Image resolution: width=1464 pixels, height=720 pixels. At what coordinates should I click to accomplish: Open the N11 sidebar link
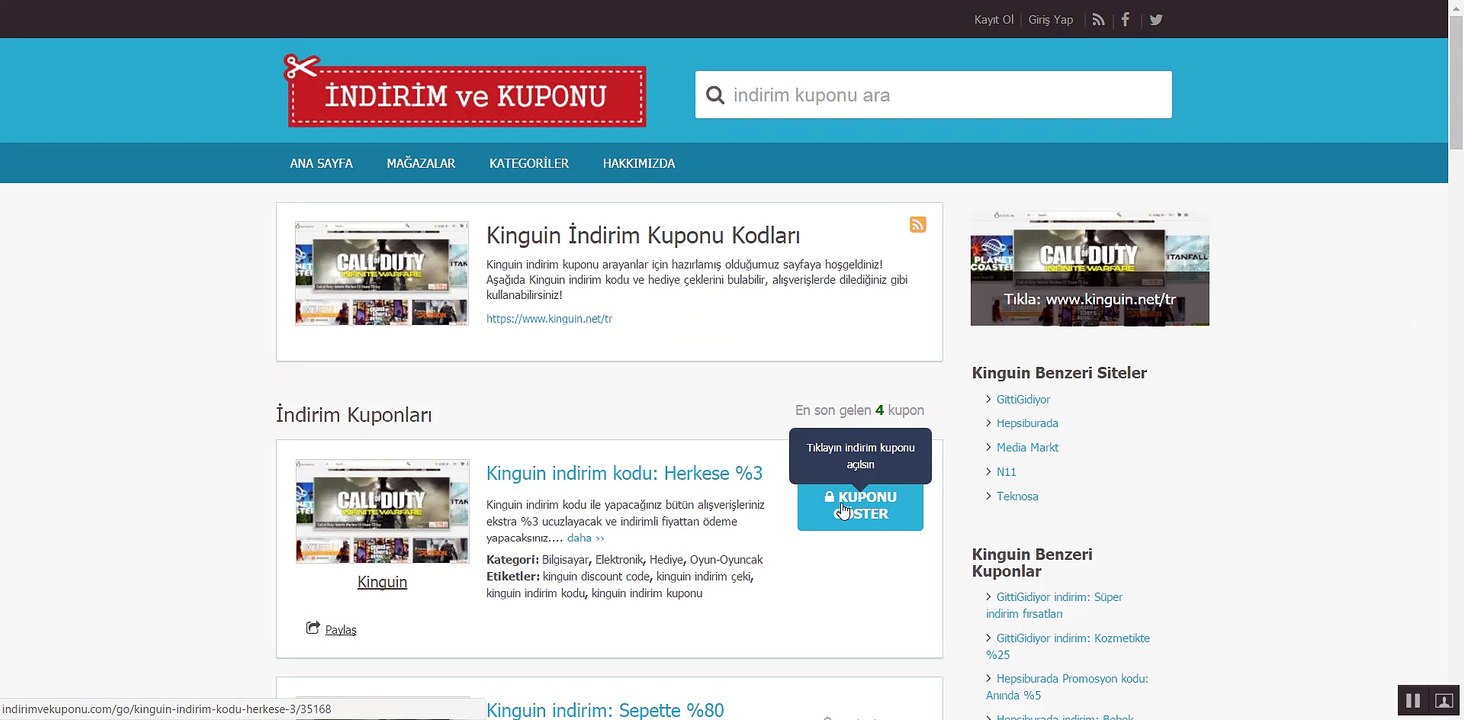coord(1006,472)
